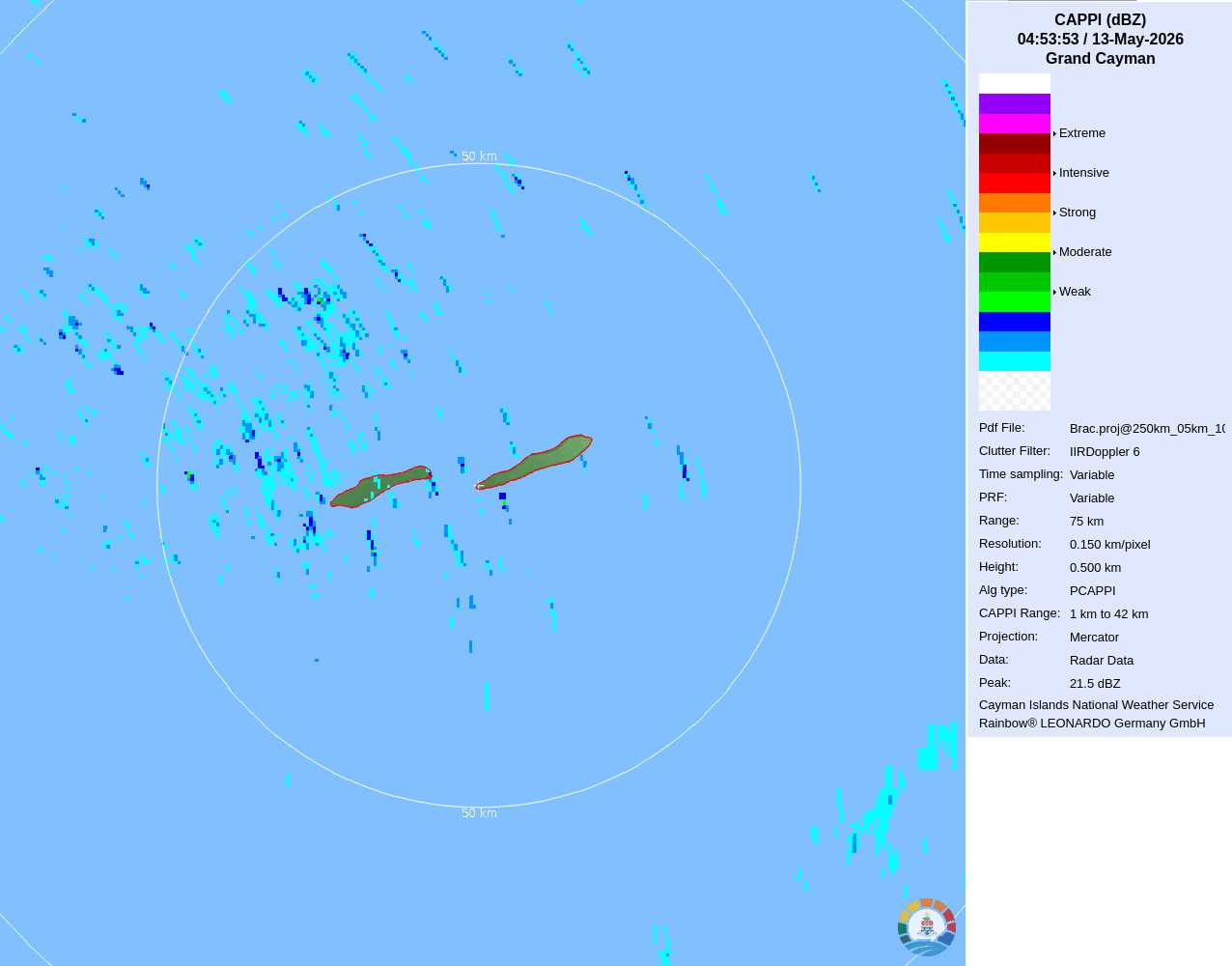Viewport: 1232px width, 966px height.
Task: Click the Weak level arrow marker
Action: (x=1054, y=292)
